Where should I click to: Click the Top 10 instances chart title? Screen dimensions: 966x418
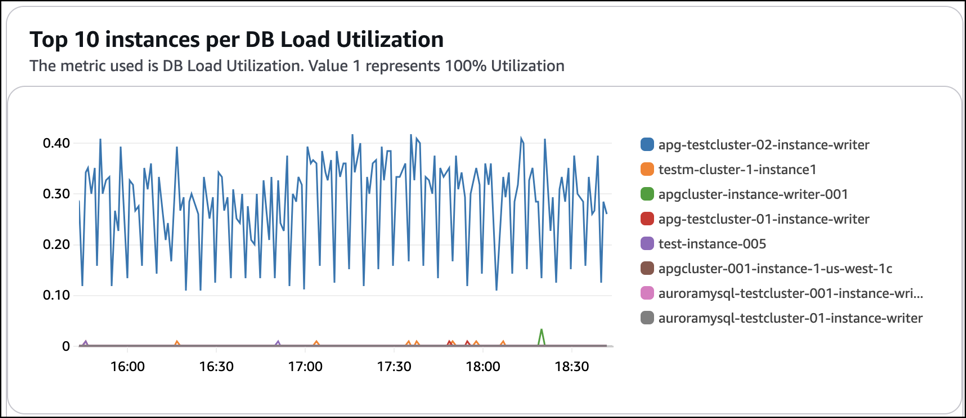pyautogui.click(x=236, y=40)
